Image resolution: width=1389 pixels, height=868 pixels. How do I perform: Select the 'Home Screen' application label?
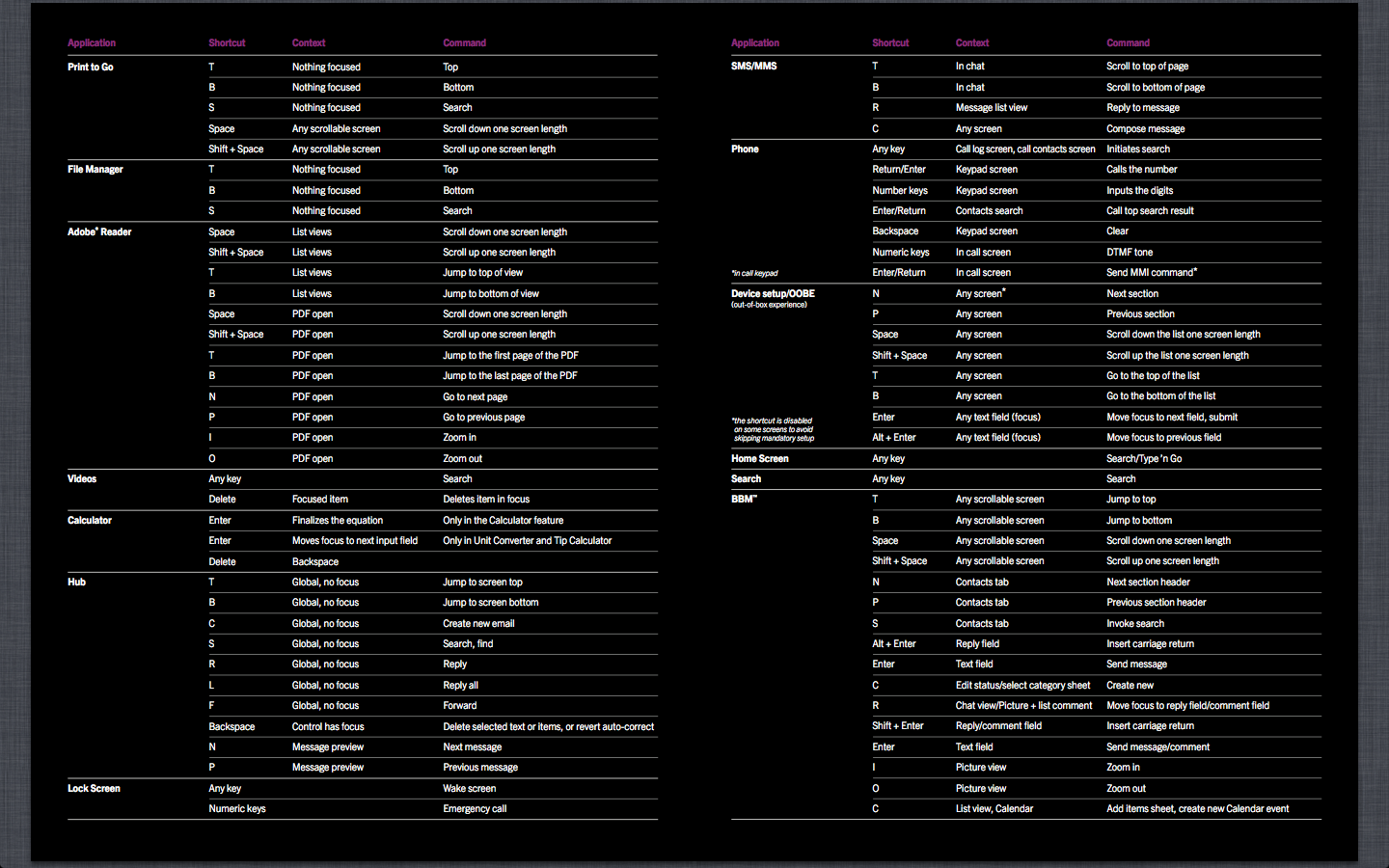click(x=759, y=459)
